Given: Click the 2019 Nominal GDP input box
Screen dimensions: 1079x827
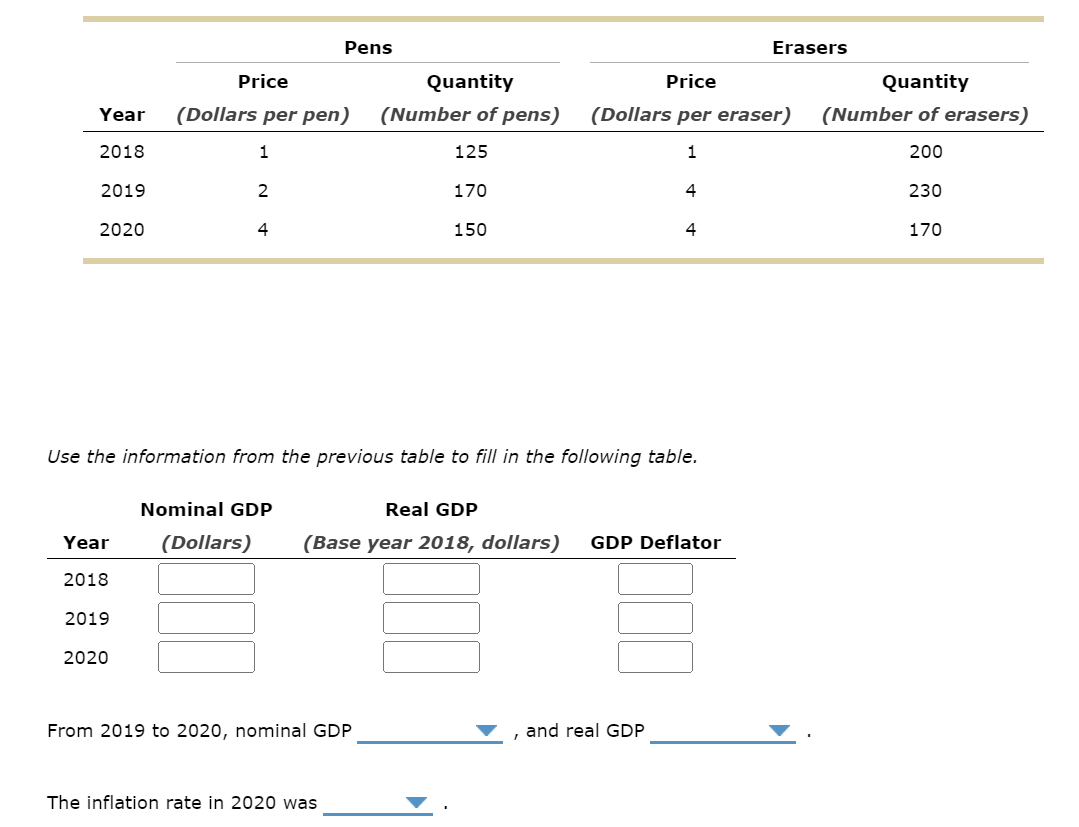Looking at the screenshot, I should coord(205,618).
